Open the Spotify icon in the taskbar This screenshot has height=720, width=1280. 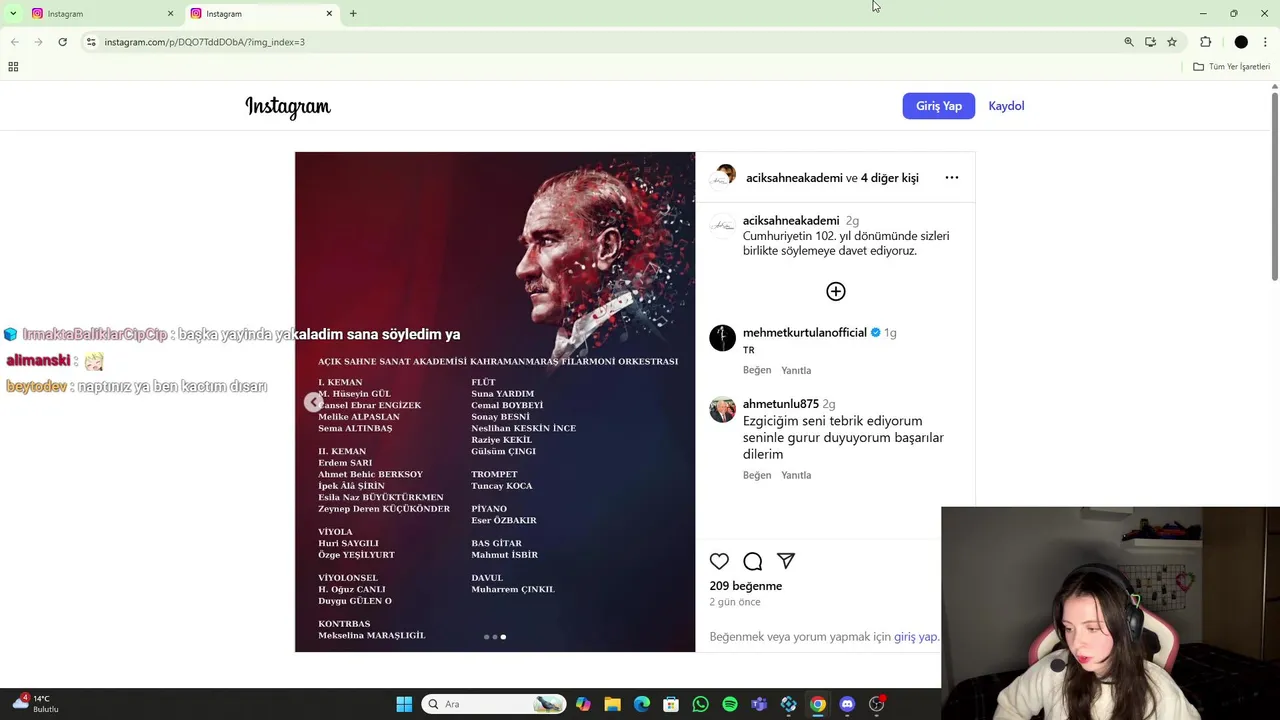pos(730,704)
